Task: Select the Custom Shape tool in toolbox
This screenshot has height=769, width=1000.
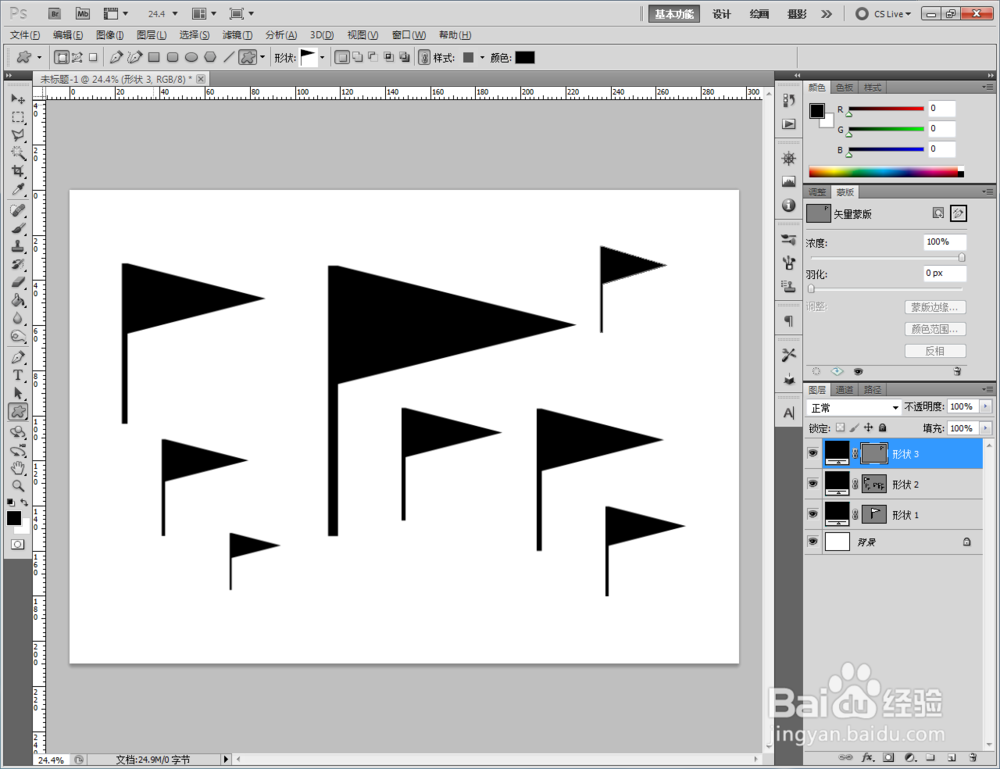Action: (18, 412)
